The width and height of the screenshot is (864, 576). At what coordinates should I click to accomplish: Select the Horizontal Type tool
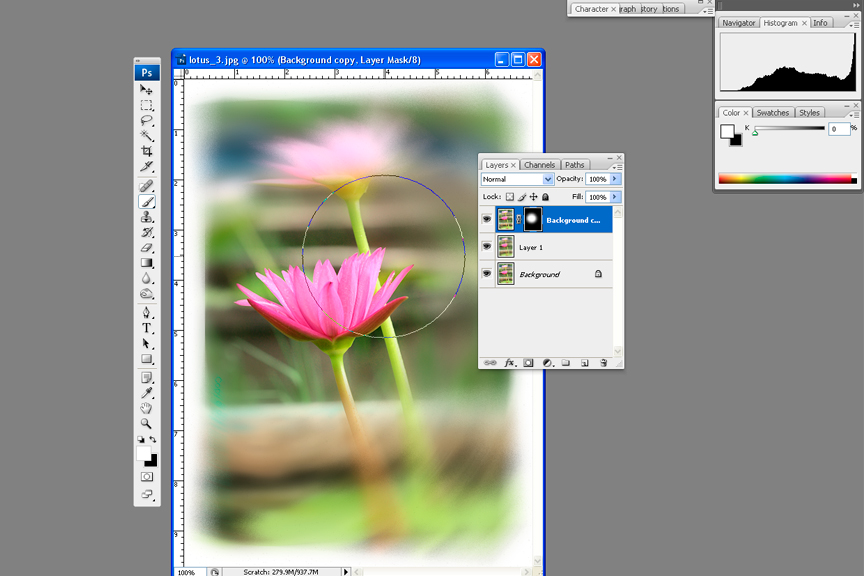(147, 328)
